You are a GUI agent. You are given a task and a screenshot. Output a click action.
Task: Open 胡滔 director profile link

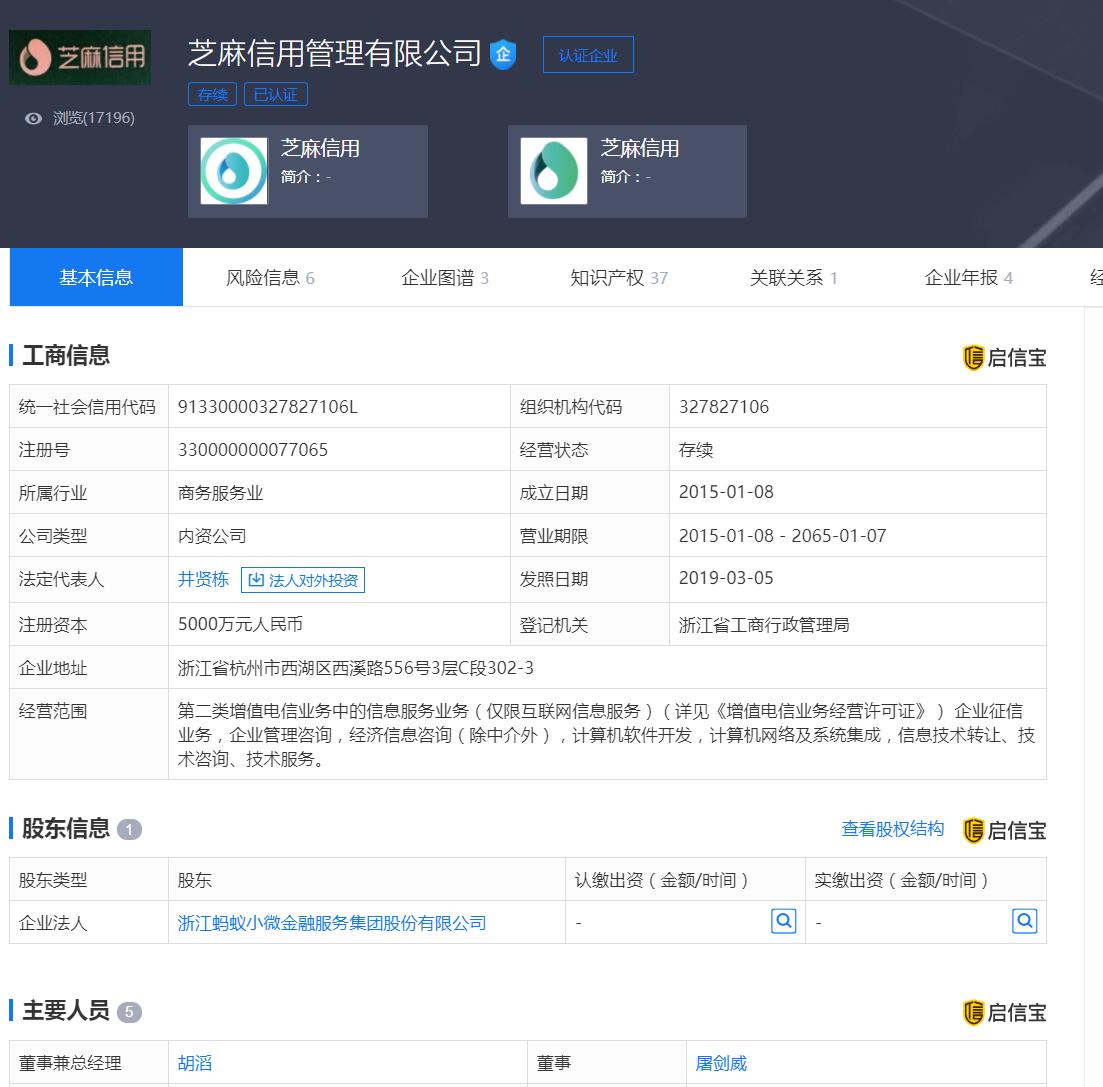click(x=195, y=1063)
